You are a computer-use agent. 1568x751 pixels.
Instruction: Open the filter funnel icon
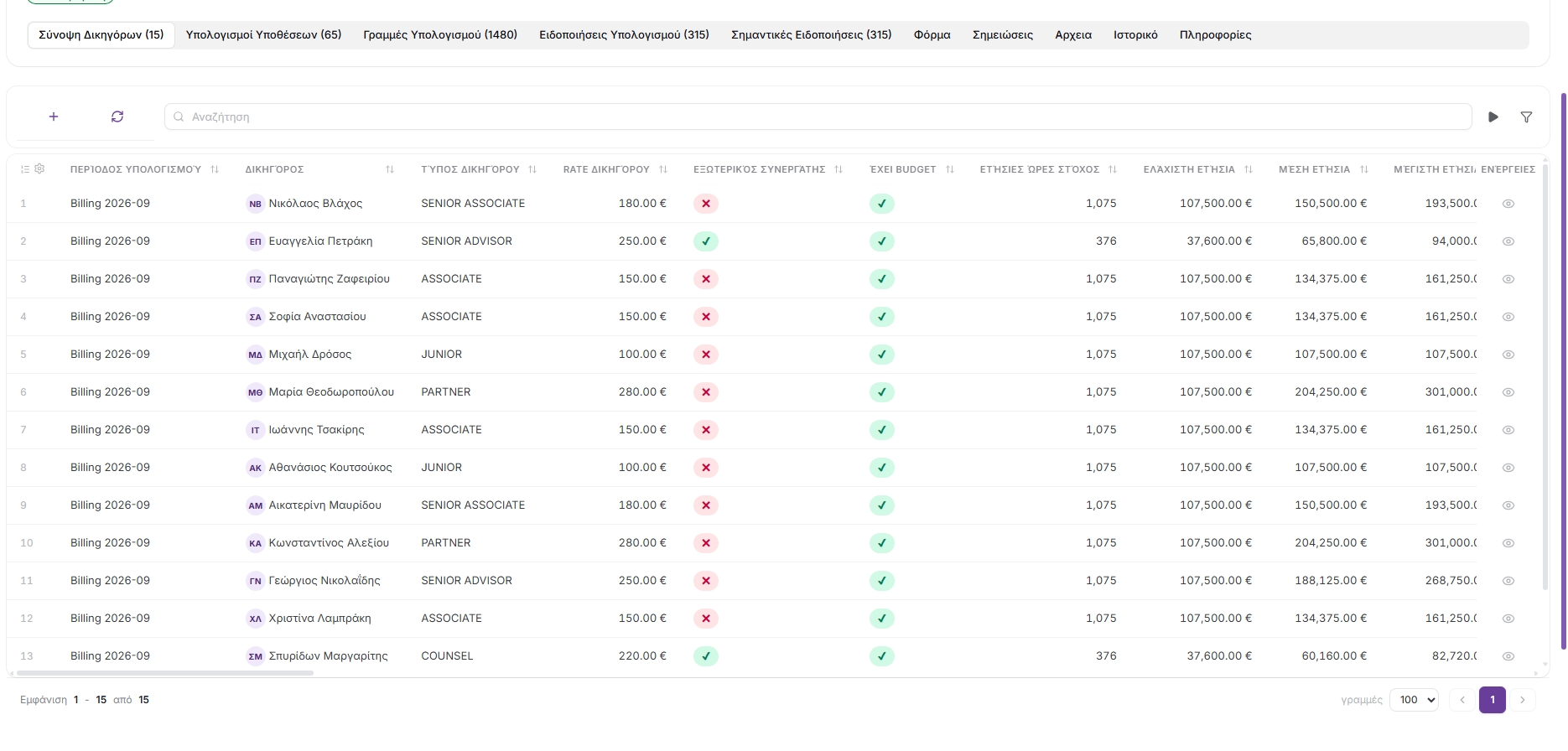pos(1527,117)
